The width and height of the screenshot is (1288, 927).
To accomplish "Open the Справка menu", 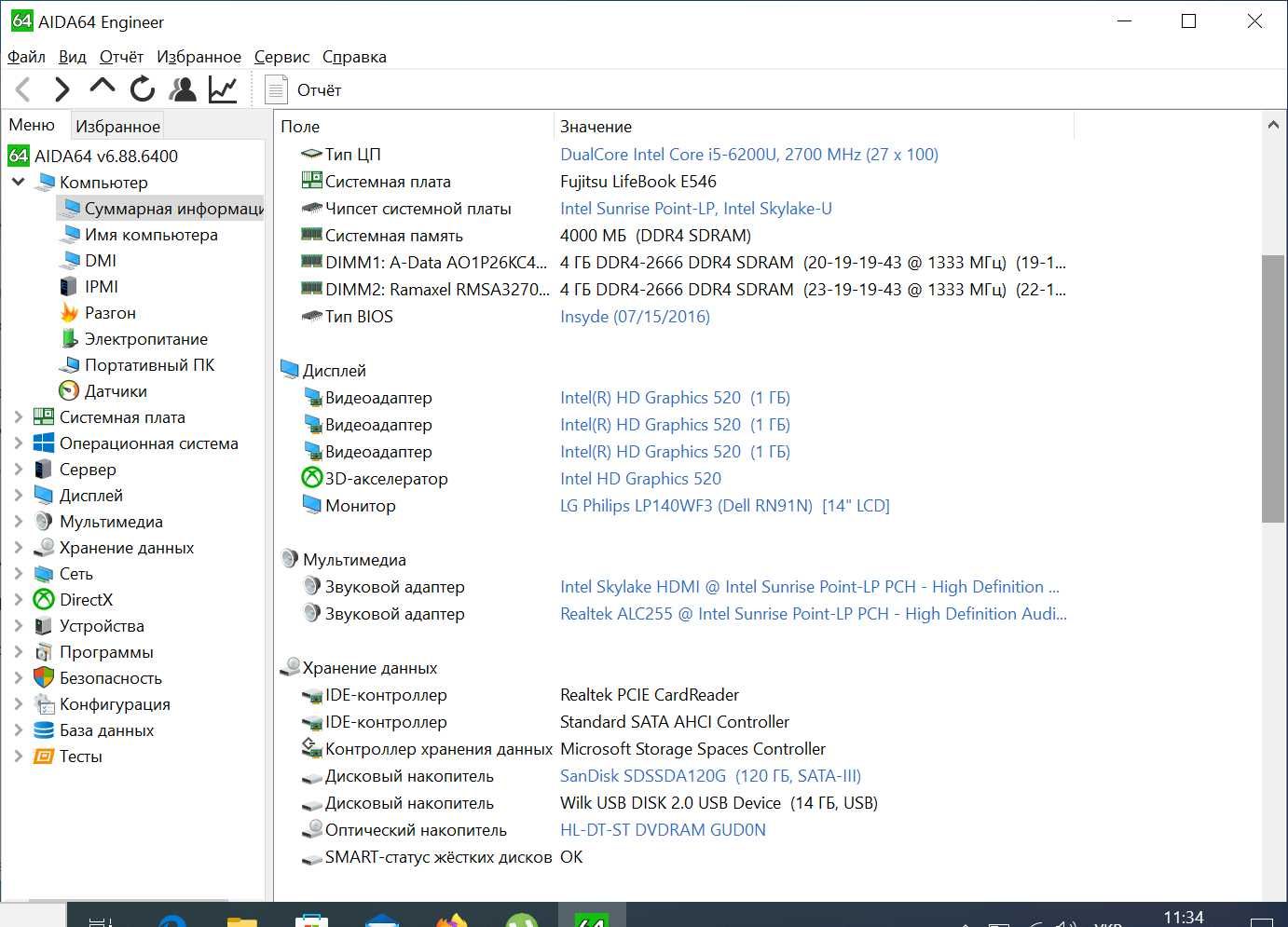I will point(354,57).
